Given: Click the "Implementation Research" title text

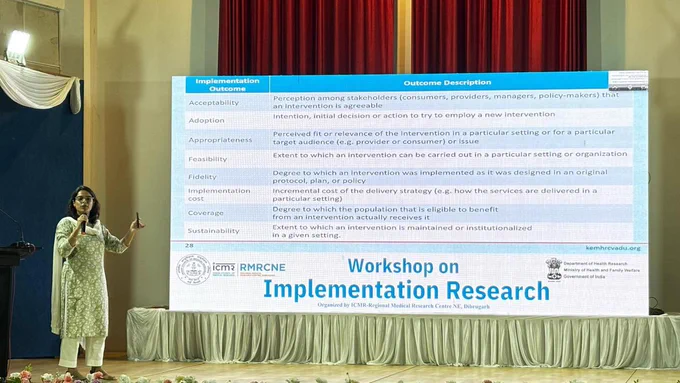Looking at the screenshot, I should pyautogui.click(x=406, y=290).
